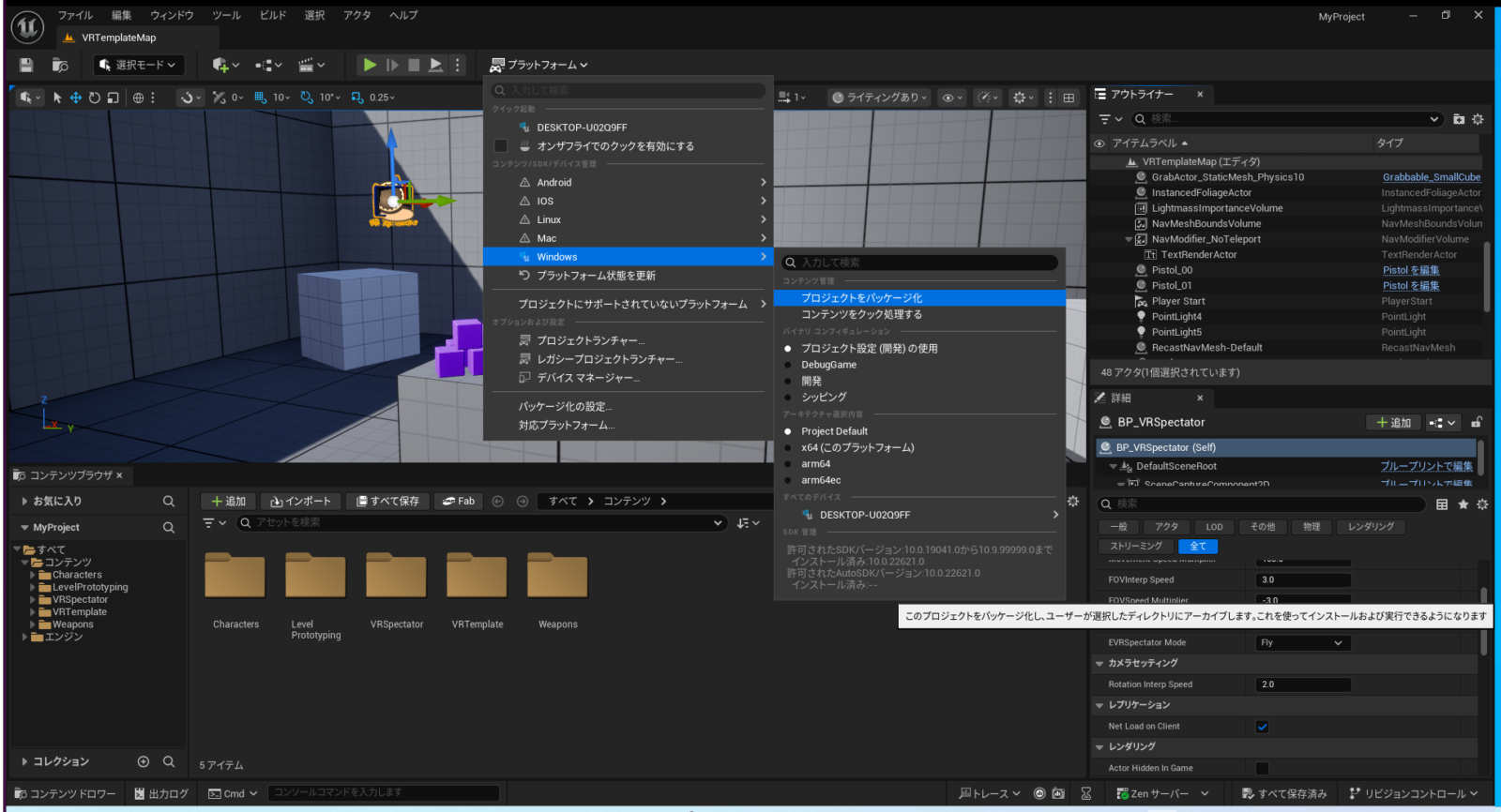
Task: Click the Stop simulation button
Action: point(414,65)
